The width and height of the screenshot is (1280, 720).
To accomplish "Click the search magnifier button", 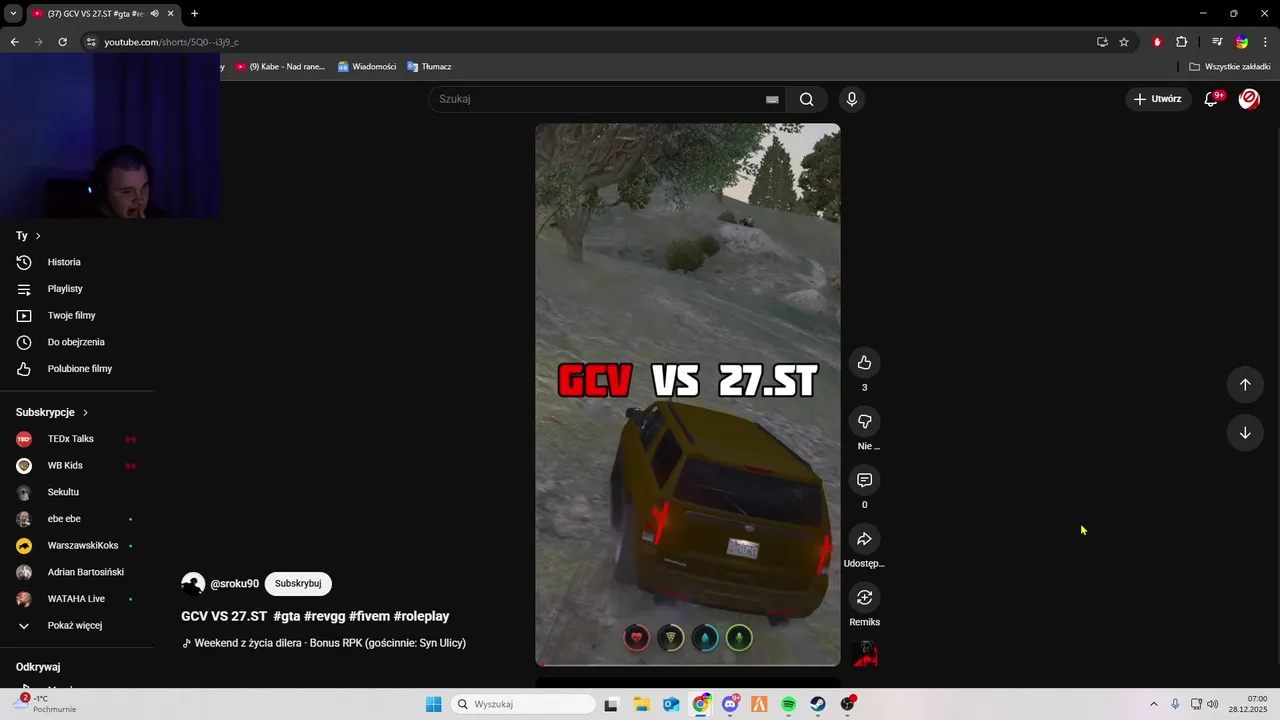I will pos(807,99).
